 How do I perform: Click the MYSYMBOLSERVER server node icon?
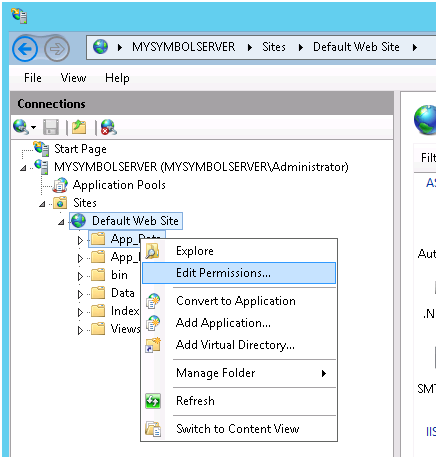tap(41, 166)
